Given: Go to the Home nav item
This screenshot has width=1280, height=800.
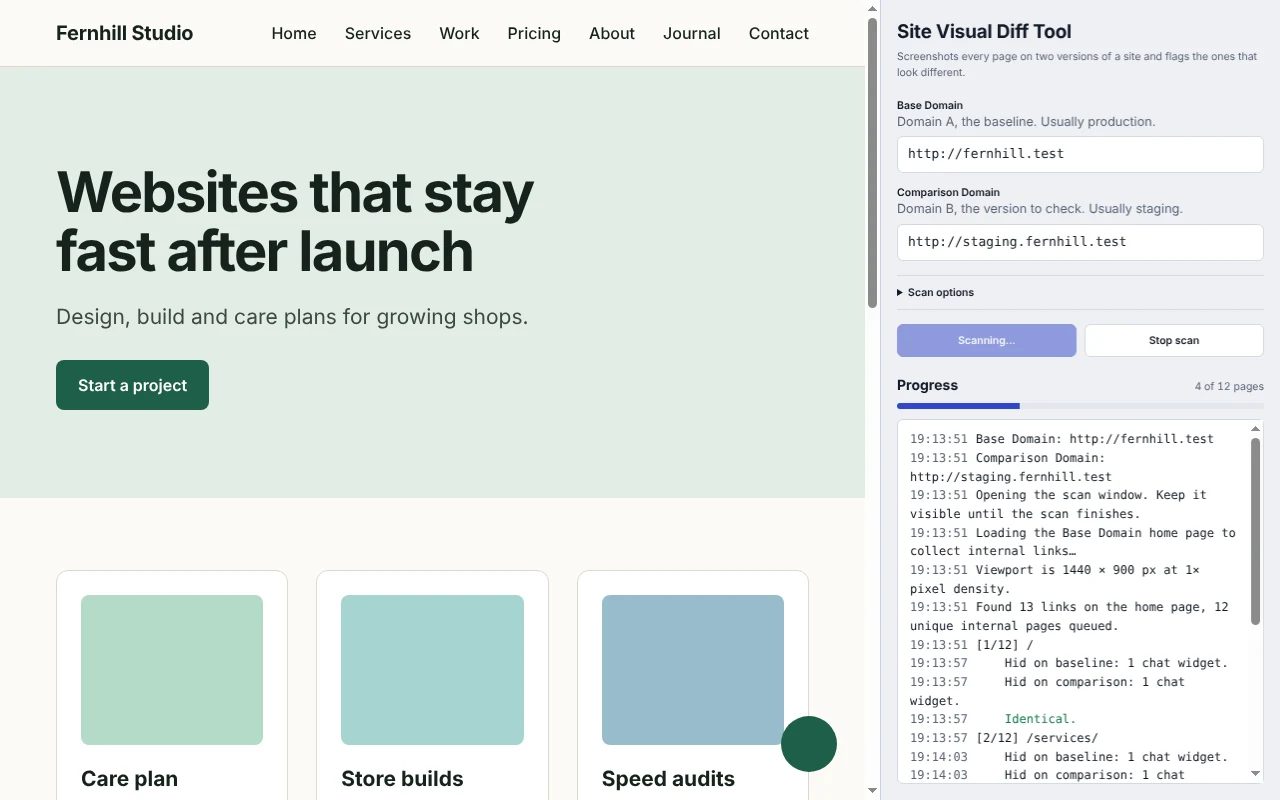Looking at the screenshot, I should point(294,33).
